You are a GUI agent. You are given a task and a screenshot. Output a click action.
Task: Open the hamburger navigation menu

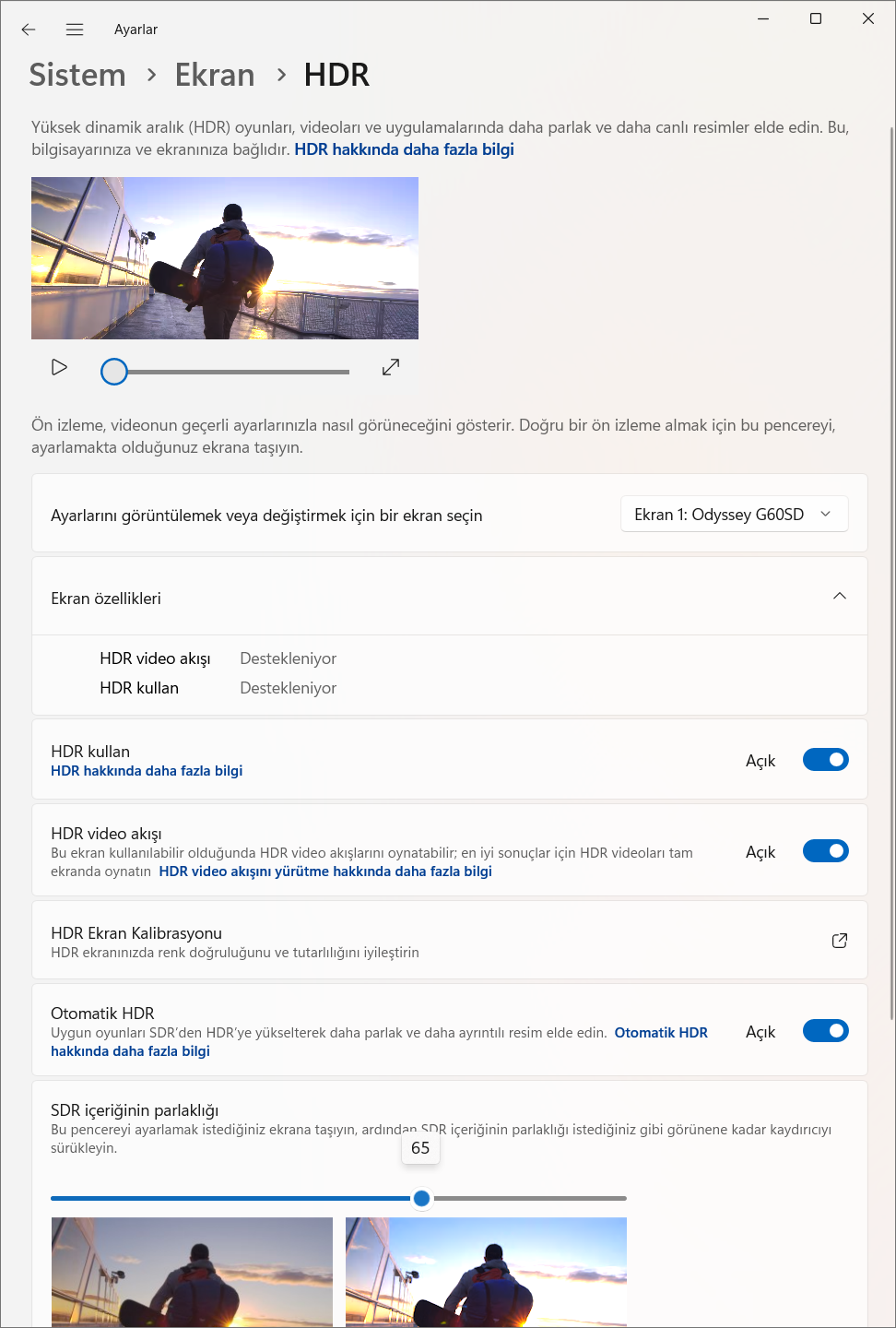[75, 30]
